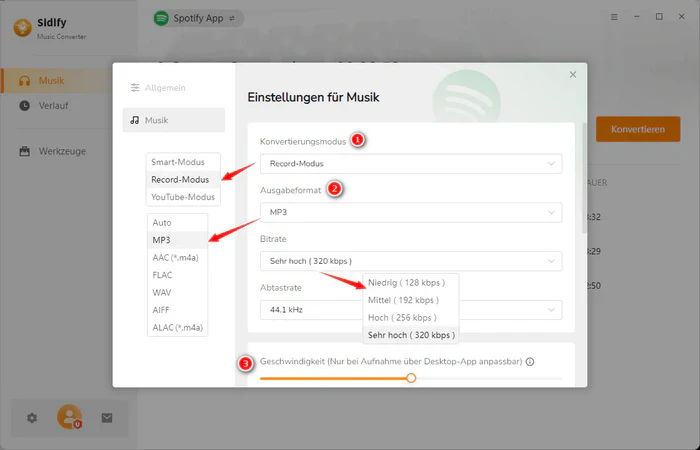Click the settings dialog vertical scrollbar
Image resolution: width=700 pixels, height=450 pixels.
tap(584, 177)
